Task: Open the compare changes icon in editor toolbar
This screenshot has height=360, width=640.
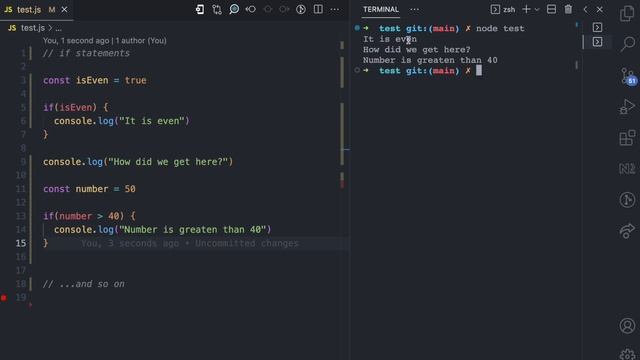Action: 217,9
